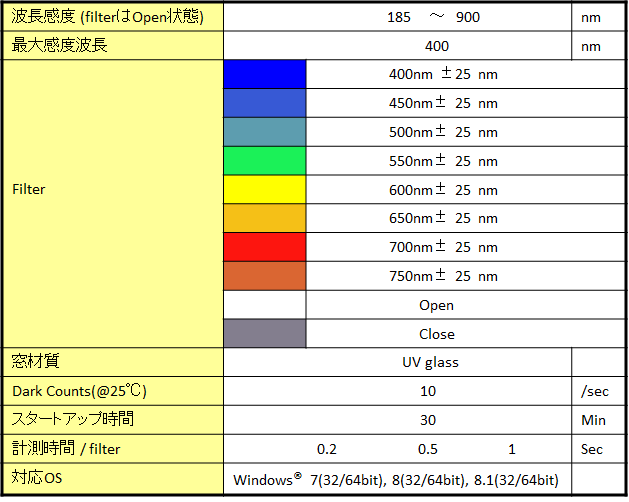Select the white Open filter swatch
The image size is (629, 502).
click(x=264, y=305)
